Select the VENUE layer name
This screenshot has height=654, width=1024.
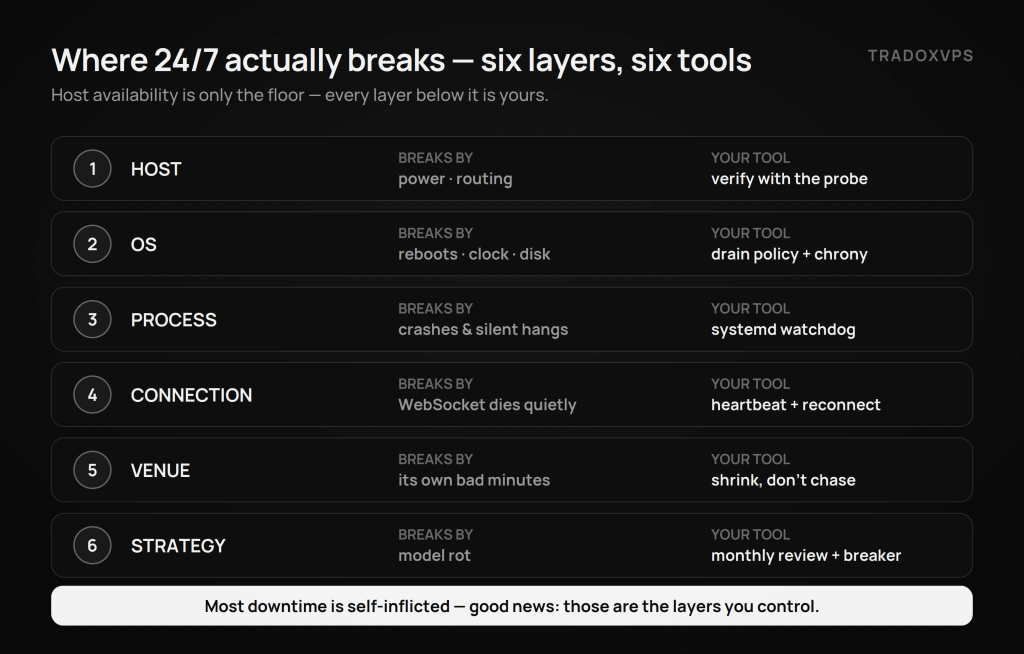pos(161,470)
